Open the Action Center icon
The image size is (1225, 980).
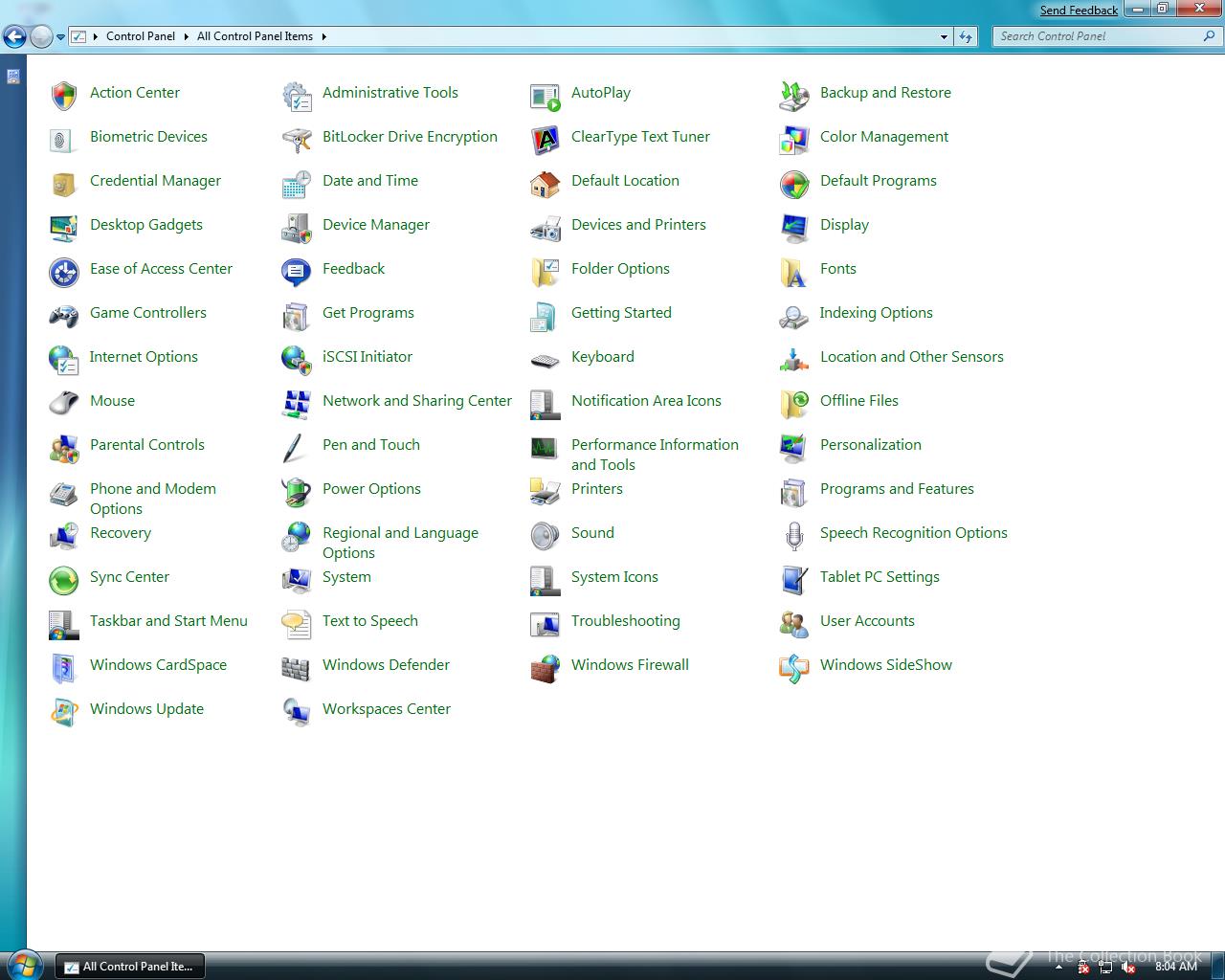pos(64,96)
